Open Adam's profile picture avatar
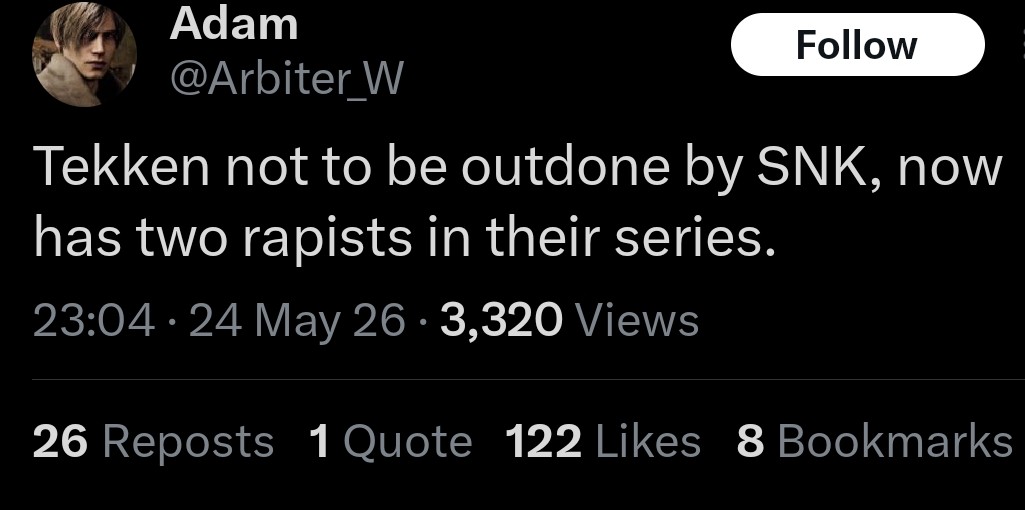Image resolution: width=1025 pixels, height=510 pixels. [x=84, y=54]
